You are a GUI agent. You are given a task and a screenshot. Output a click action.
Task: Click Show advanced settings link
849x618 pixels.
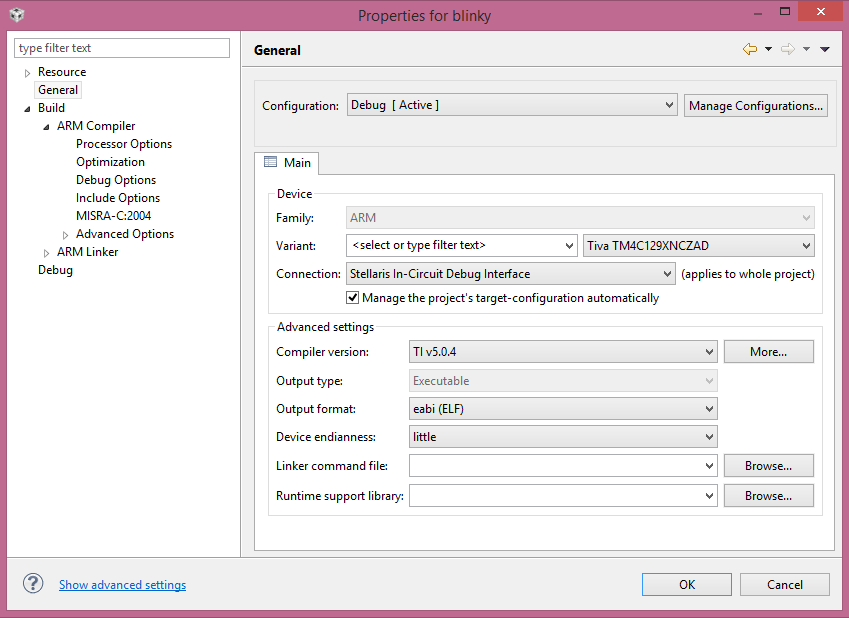pyautogui.click(x=122, y=585)
